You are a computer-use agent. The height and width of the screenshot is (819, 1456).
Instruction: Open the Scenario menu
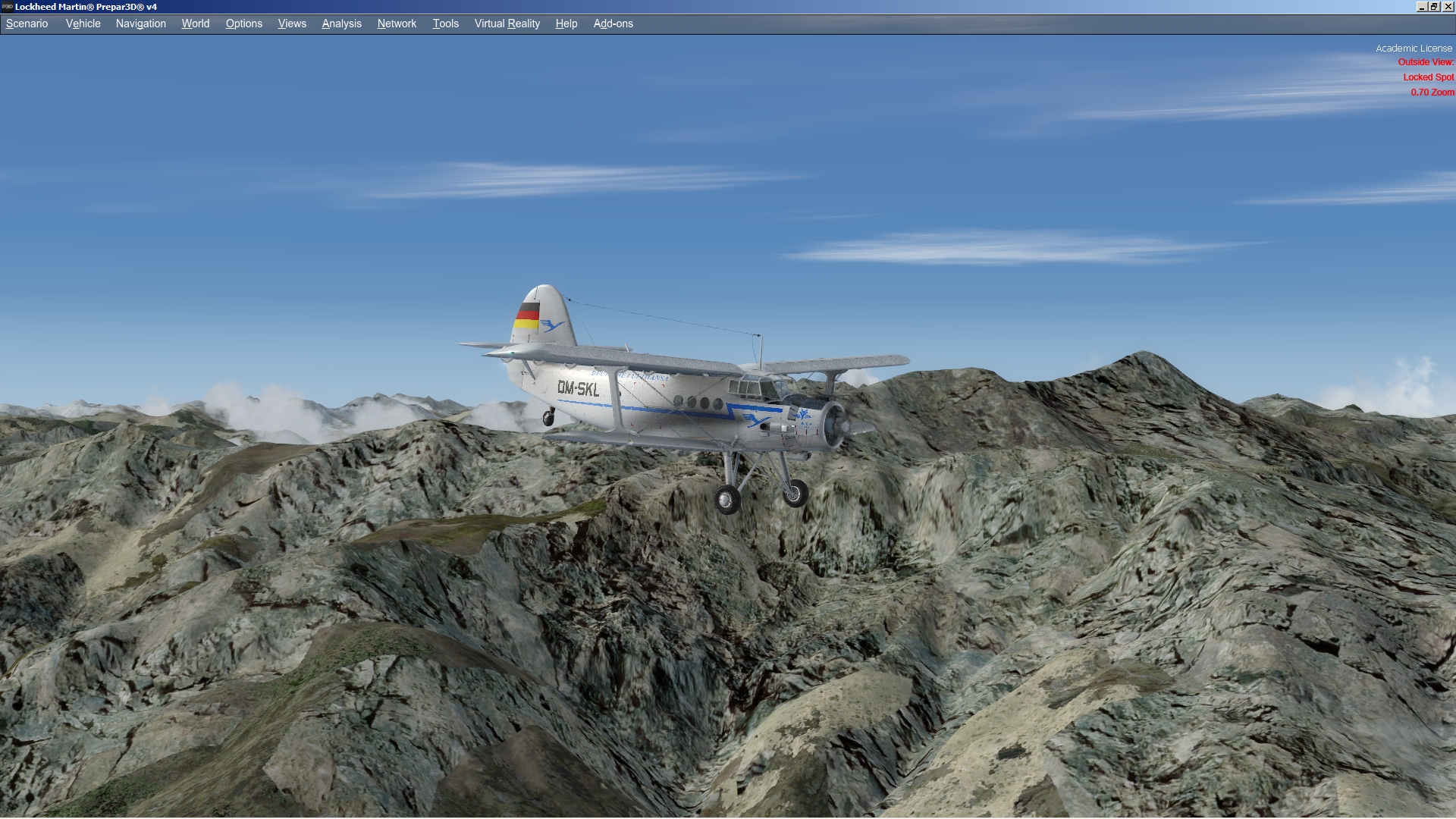click(x=27, y=24)
